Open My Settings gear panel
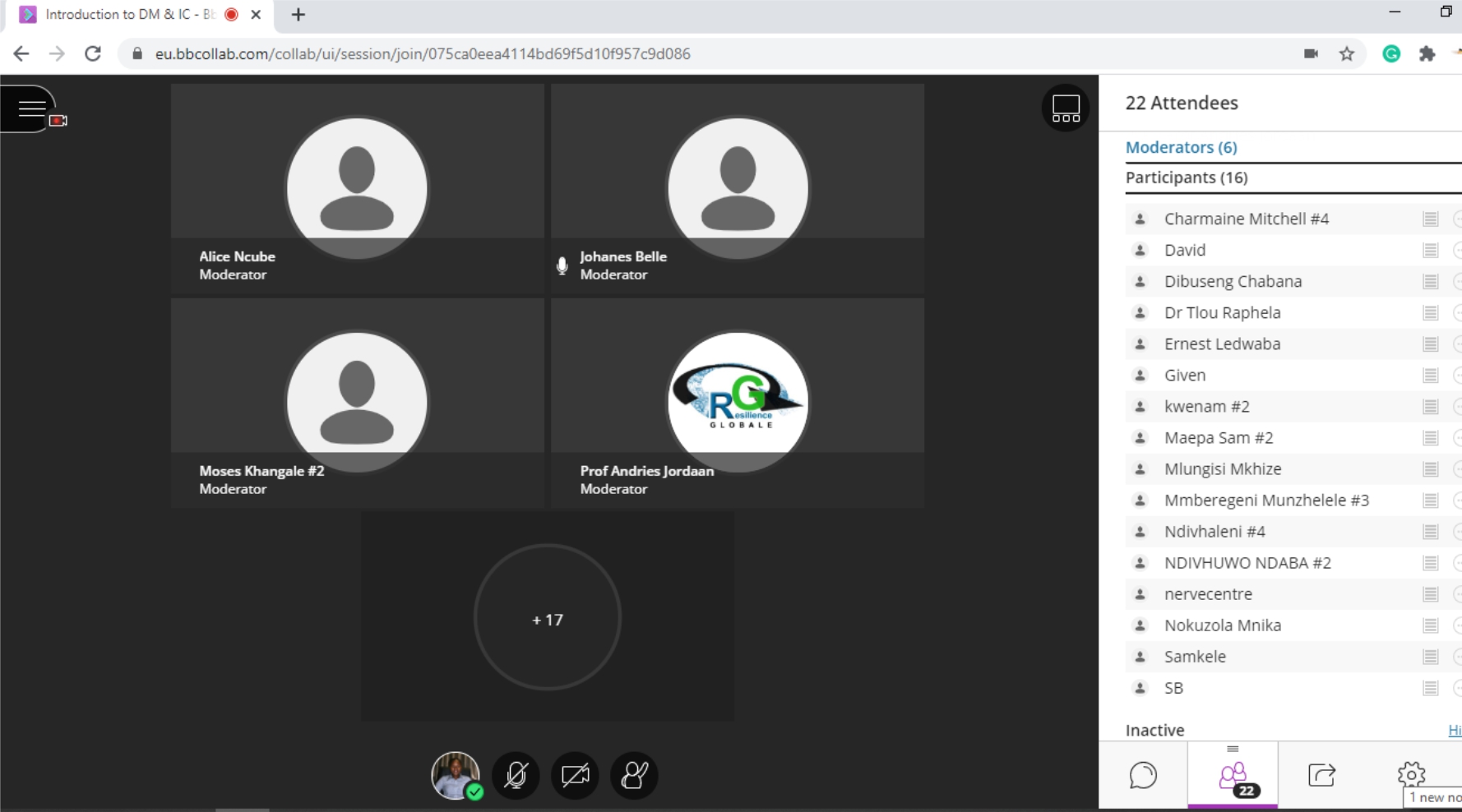 pos(1411,773)
